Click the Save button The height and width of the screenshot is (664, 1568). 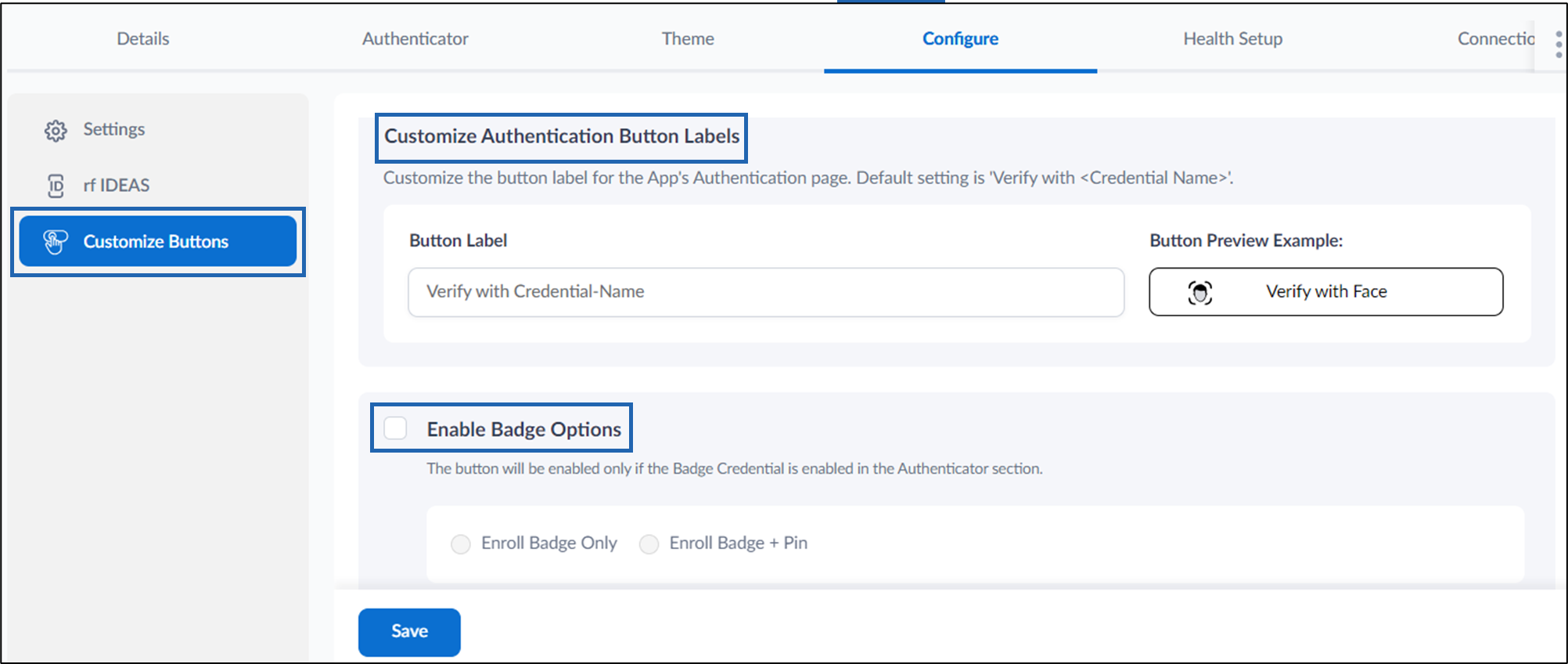click(409, 632)
